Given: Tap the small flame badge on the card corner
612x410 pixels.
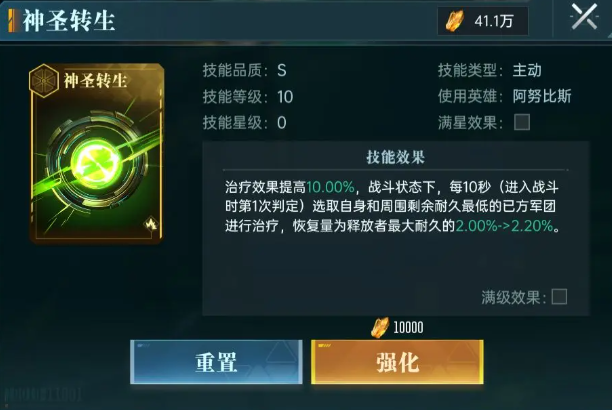Looking at the screenshot, I should 151,224.
